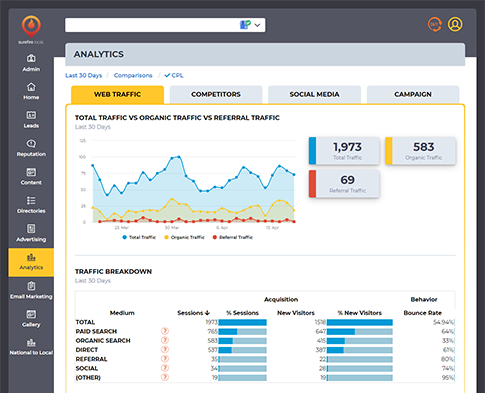Click the New Visitors column header
The height and width of the screenshot is (393, 485).
296,313
